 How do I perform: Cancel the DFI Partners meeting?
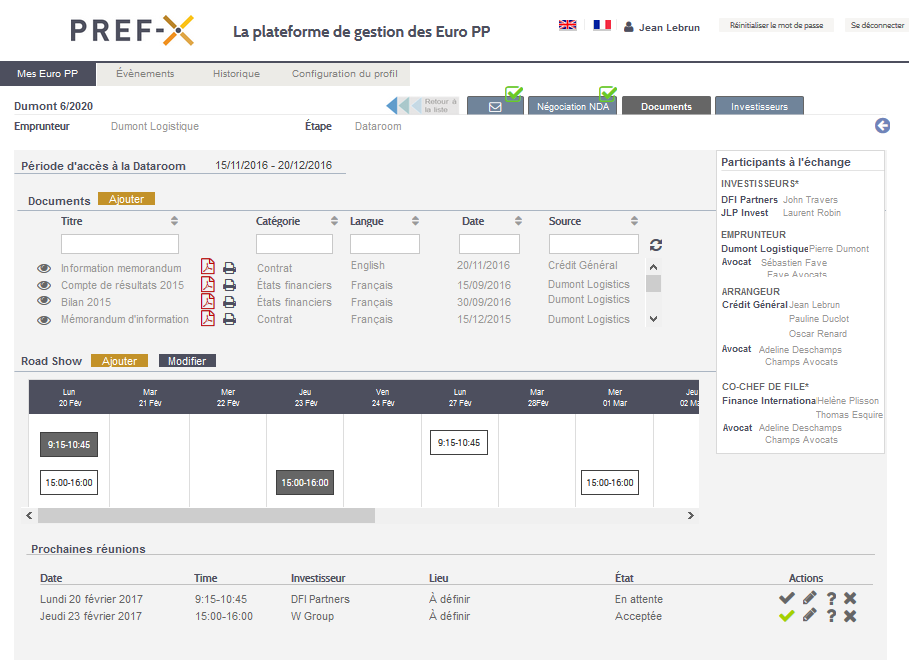(850, 598)
